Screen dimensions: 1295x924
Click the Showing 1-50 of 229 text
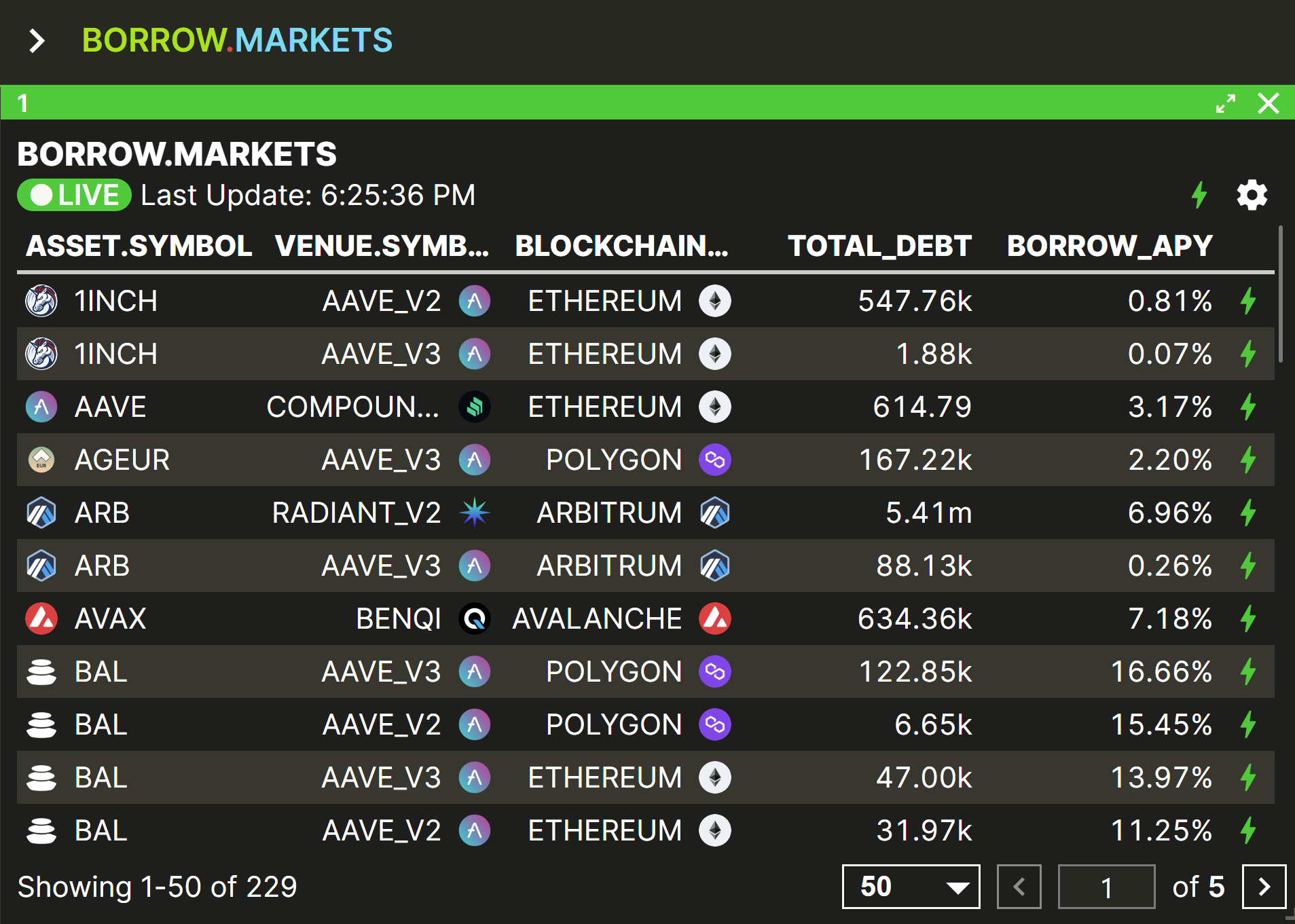click(x=158, y=887)
